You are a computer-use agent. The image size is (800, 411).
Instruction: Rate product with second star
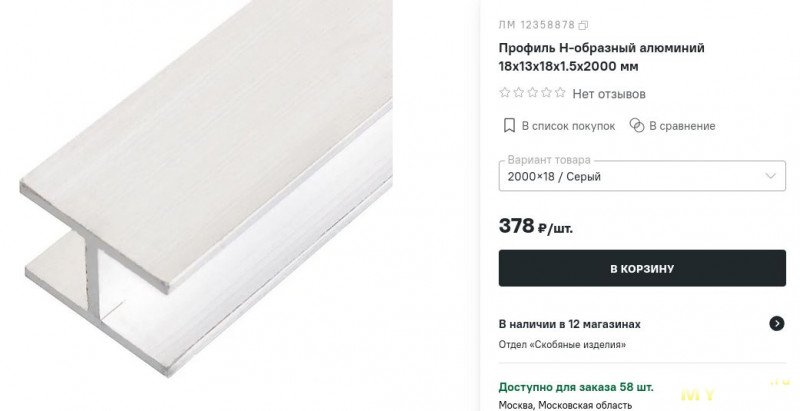point(519,92)
